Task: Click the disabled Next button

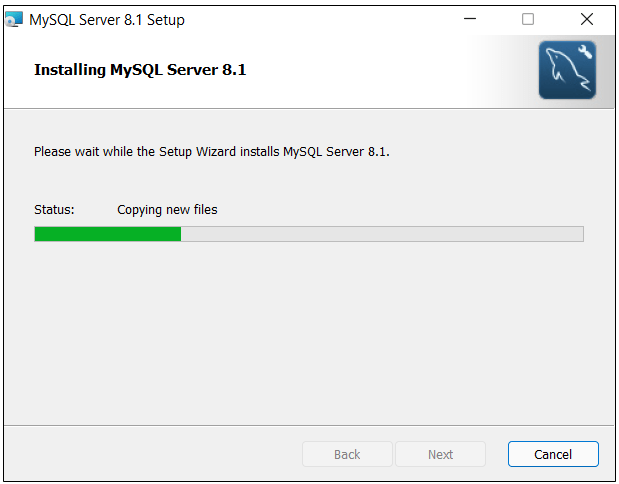Action: [x=440, y=454]
